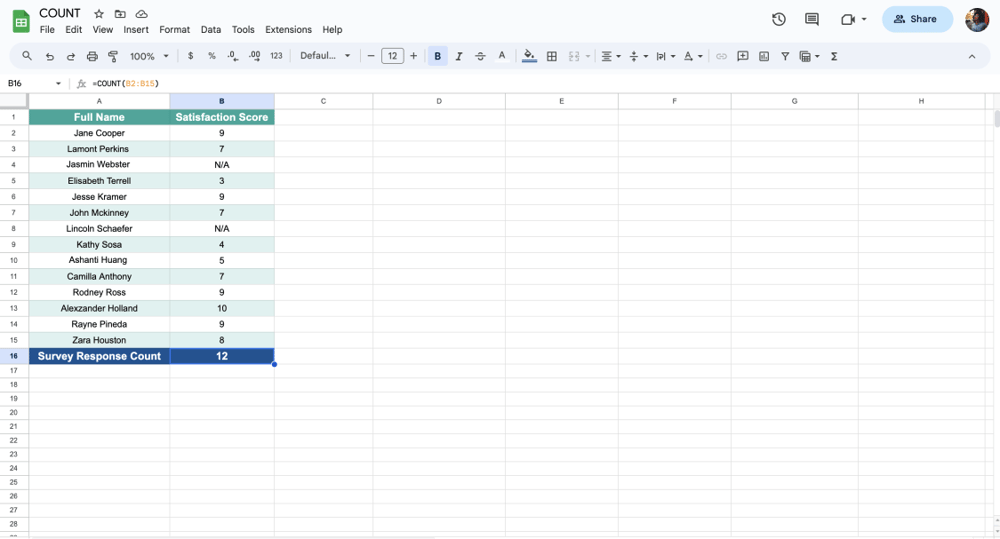
Task: Click the Share button
Action: pos(916,19)
